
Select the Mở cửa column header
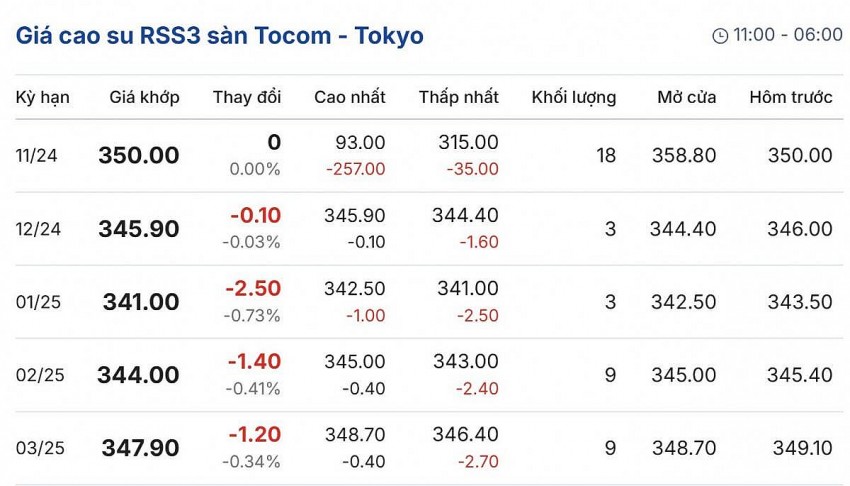(686, 97)
